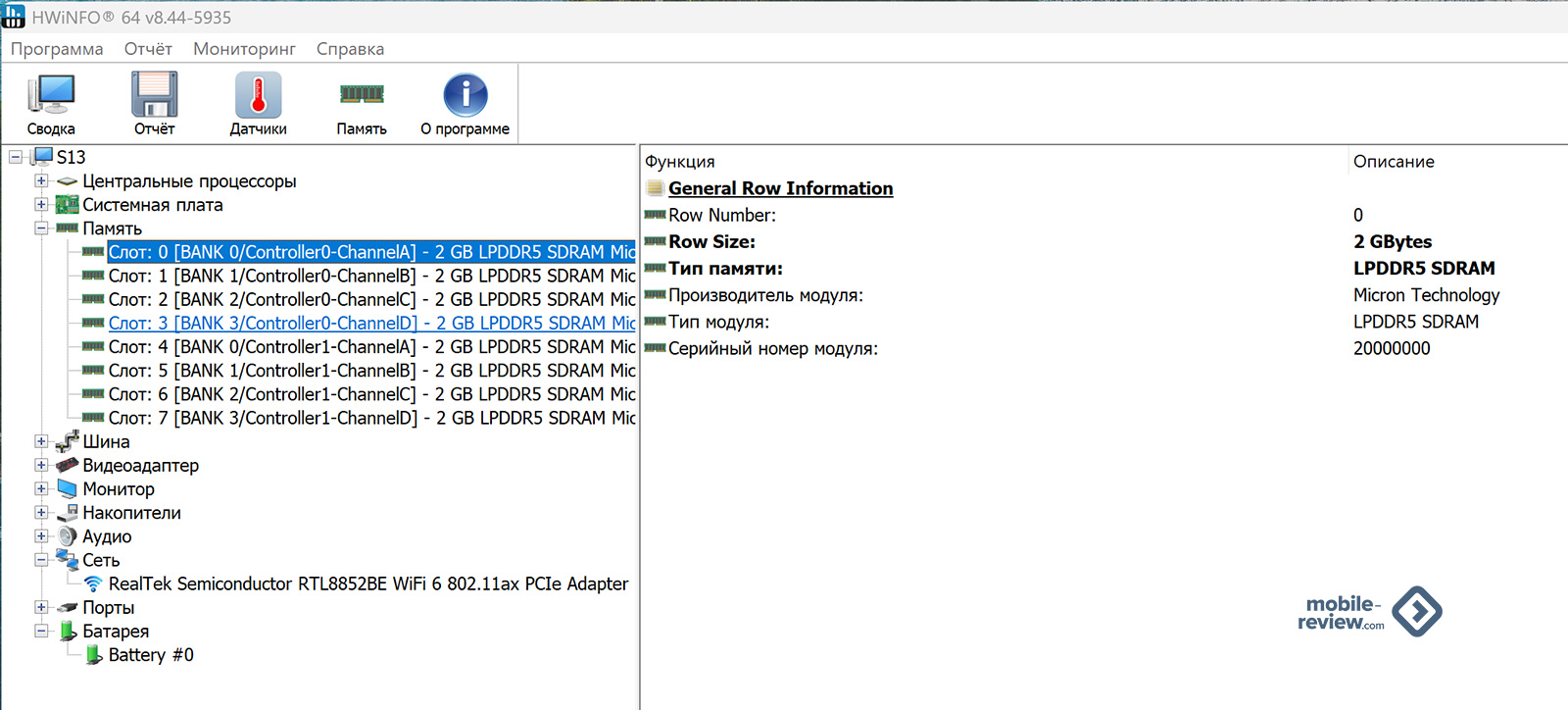
Task: Select Слот: 3 Controller0-ChannelD memory entry
Action: pos(370,324)
